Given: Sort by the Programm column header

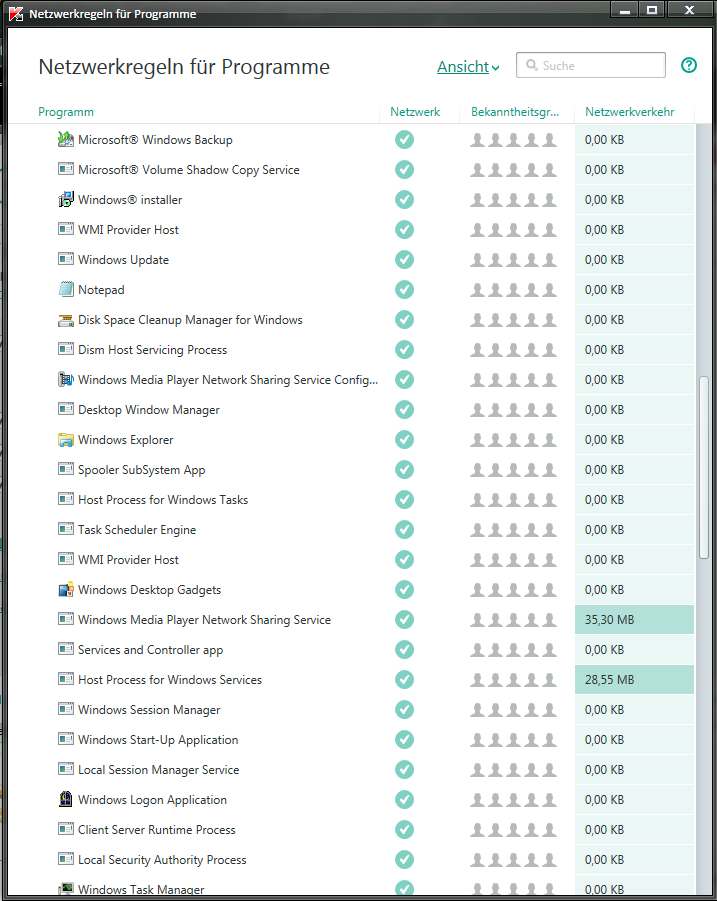Looking at the screenshot, I should [66, 112].
